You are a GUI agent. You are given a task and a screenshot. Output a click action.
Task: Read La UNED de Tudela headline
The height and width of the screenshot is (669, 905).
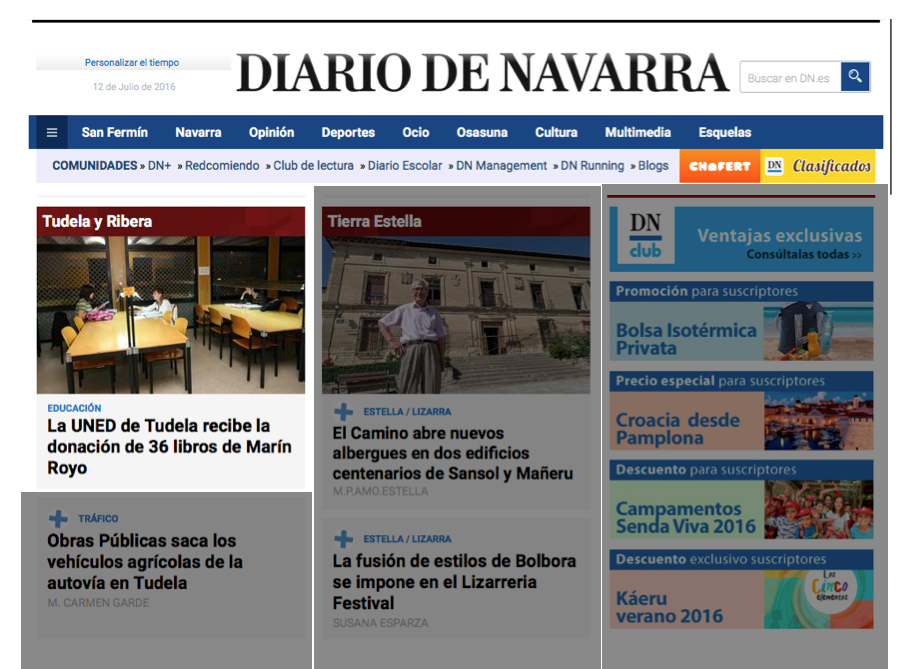click(169, 447)
